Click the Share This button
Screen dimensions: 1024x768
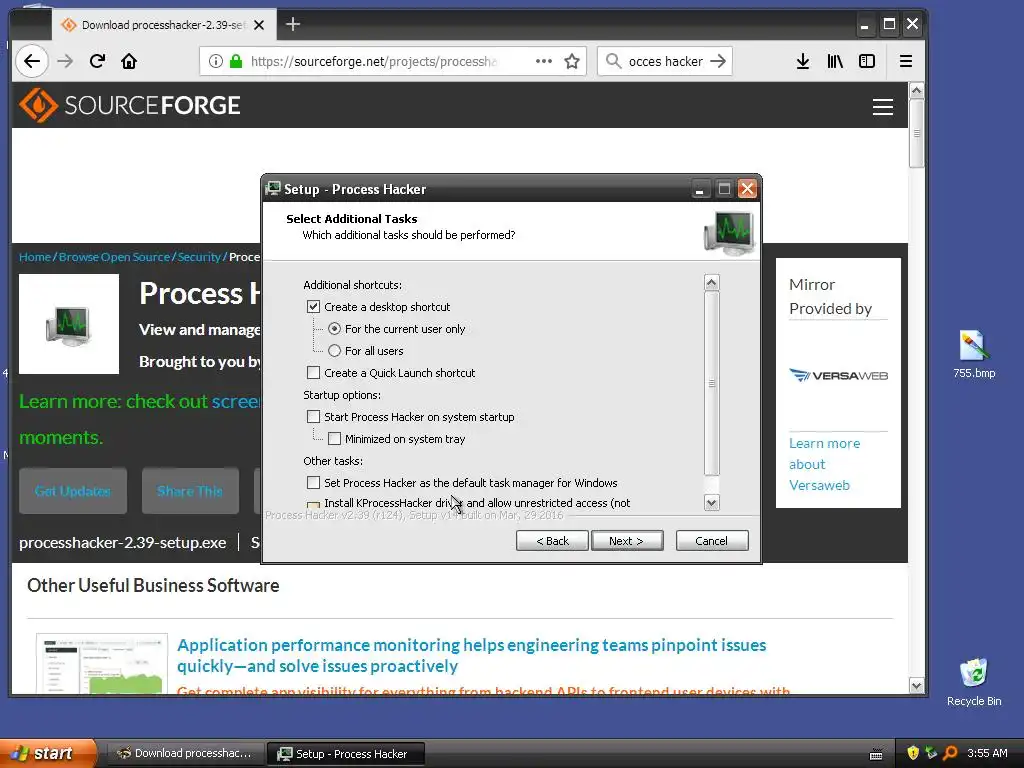tap(189, 490)
